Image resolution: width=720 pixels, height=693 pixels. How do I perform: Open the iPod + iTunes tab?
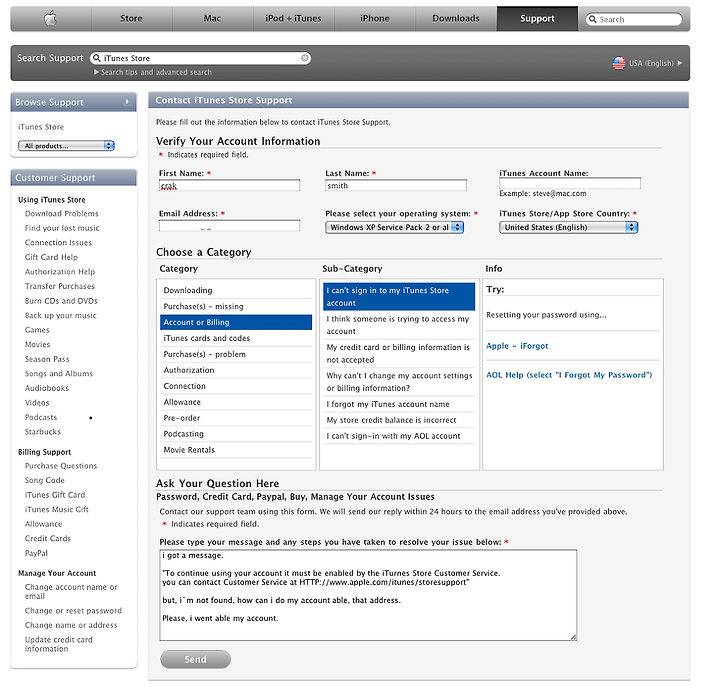[x=293, y=19]
